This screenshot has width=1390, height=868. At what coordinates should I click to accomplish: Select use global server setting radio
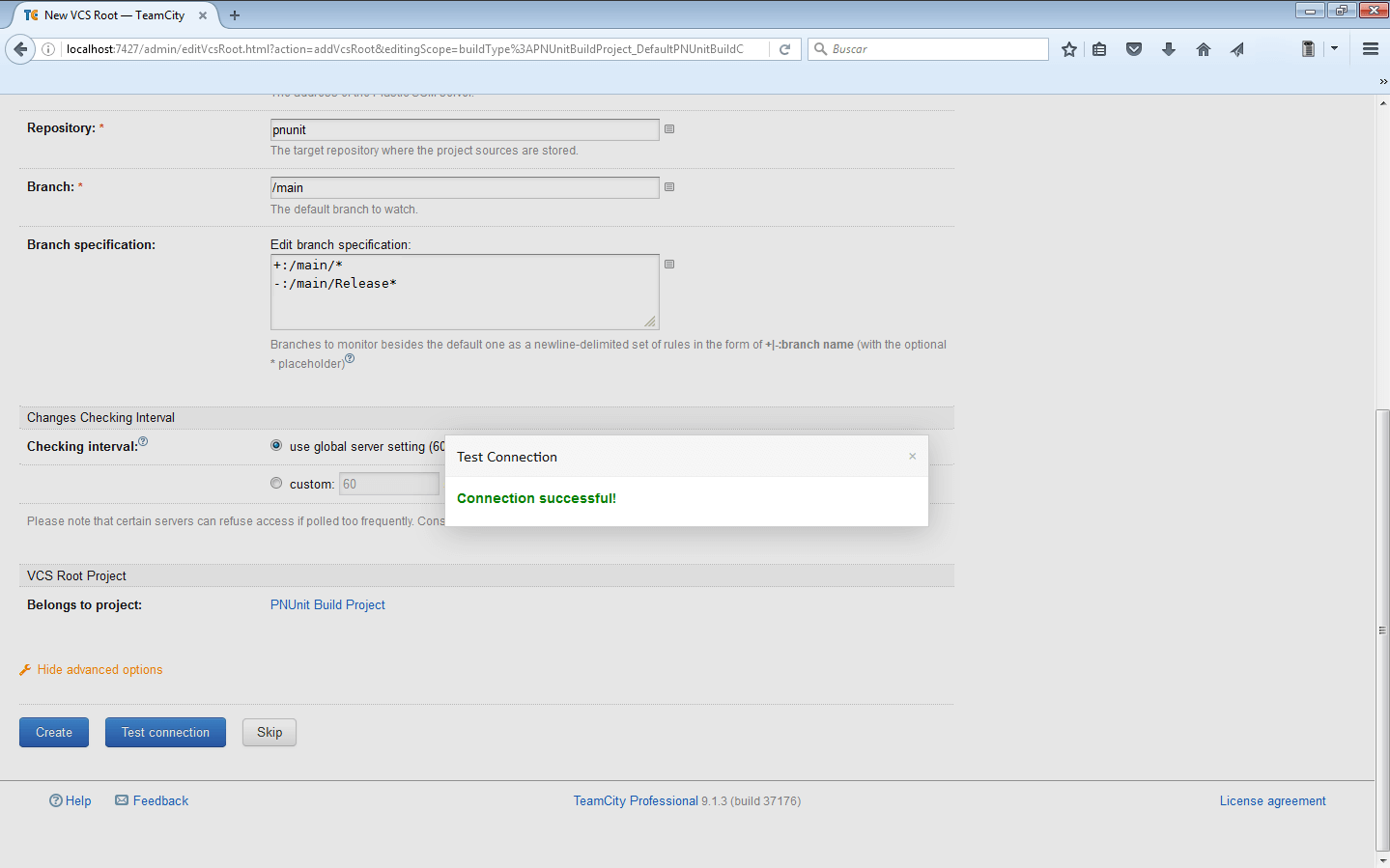(276, 446)
